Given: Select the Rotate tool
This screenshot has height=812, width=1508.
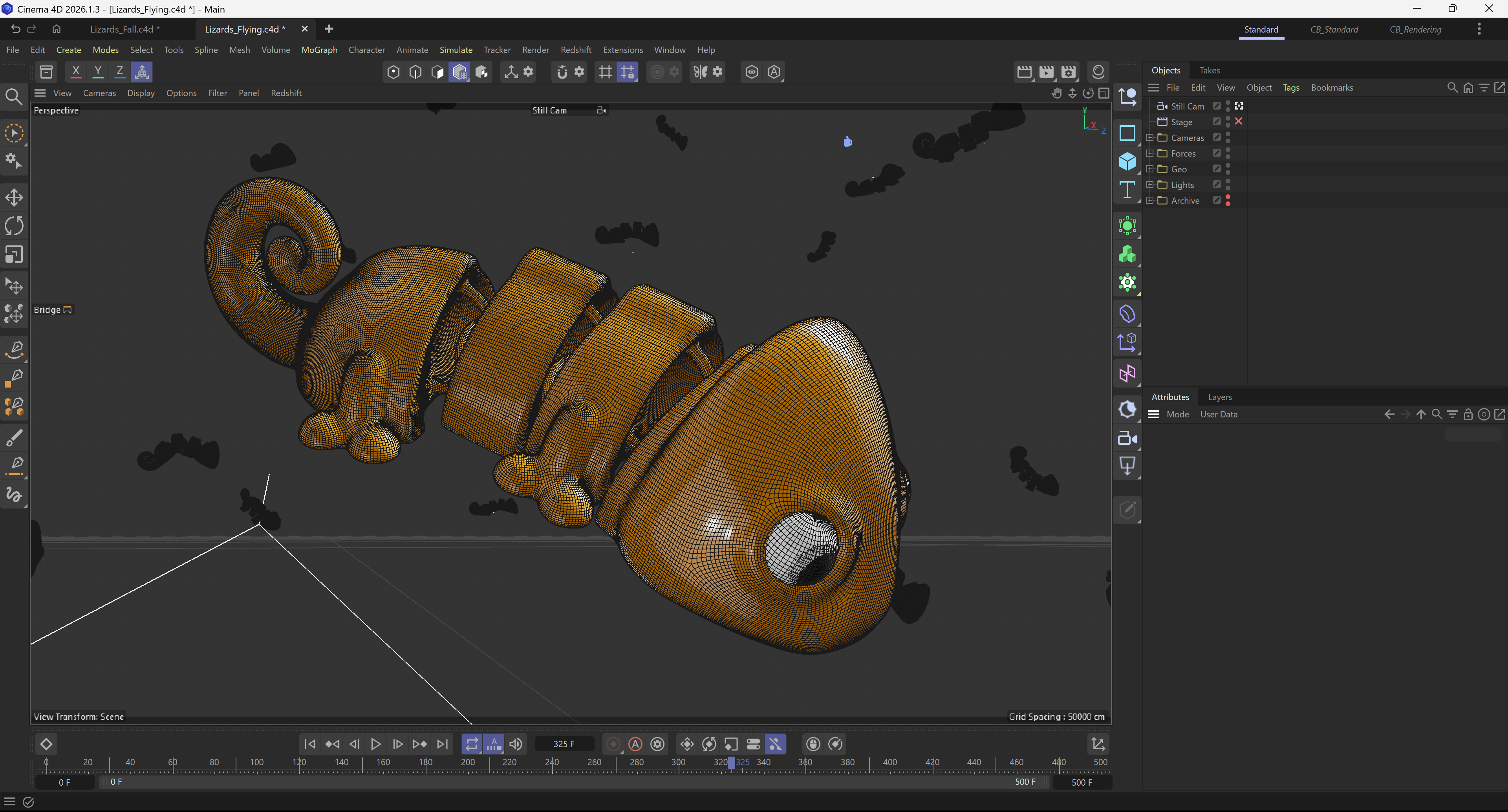Looking at the screenshot, I should pyautogui.click(x=14, y=226).
